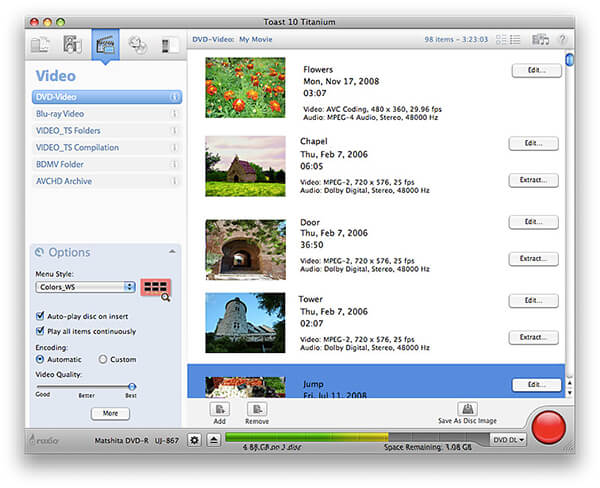Open the help question mark icon
Viewport: 600px width, 488px height.
562,39
